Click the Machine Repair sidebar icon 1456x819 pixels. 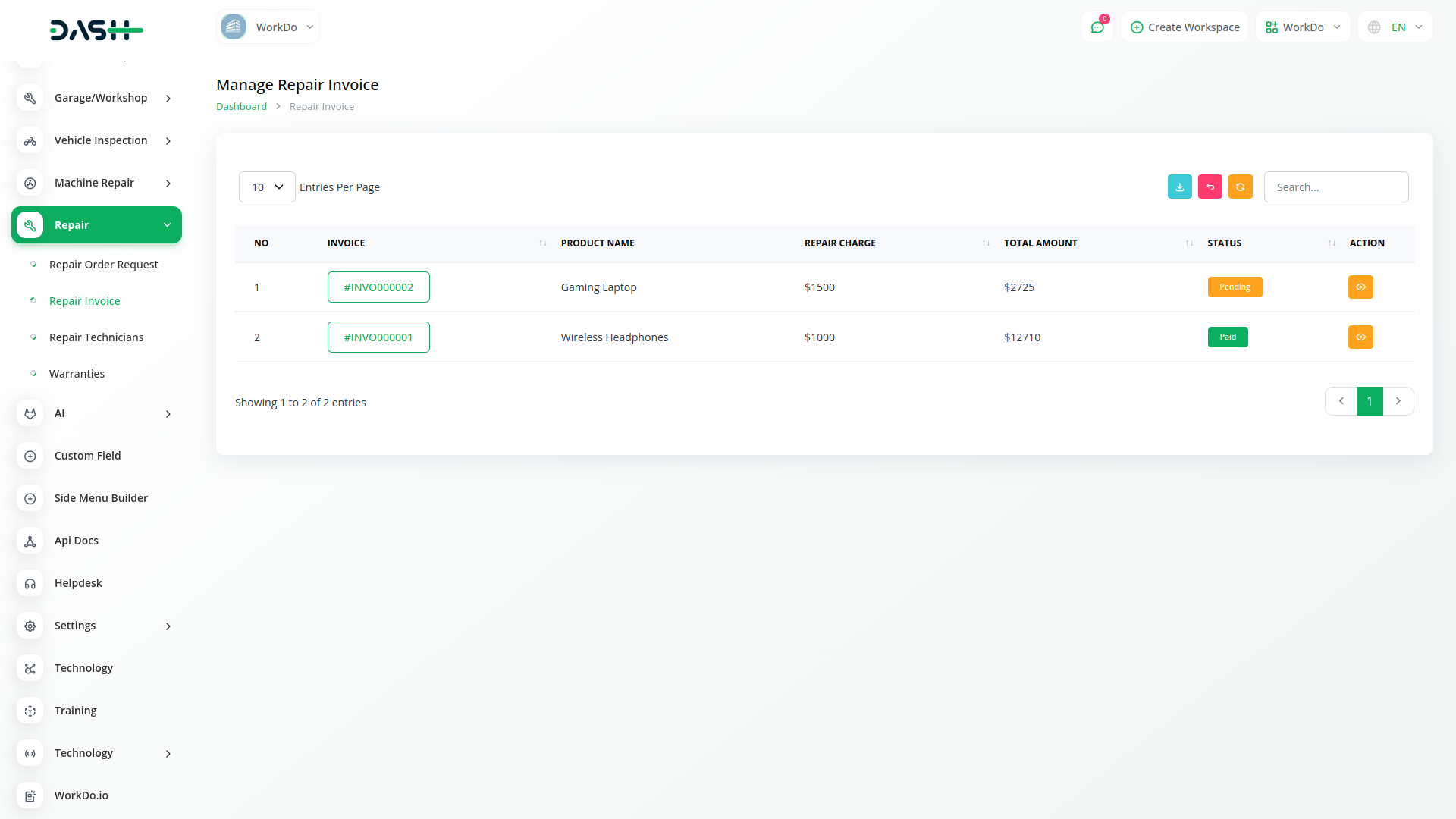click(x=30, y=183)
